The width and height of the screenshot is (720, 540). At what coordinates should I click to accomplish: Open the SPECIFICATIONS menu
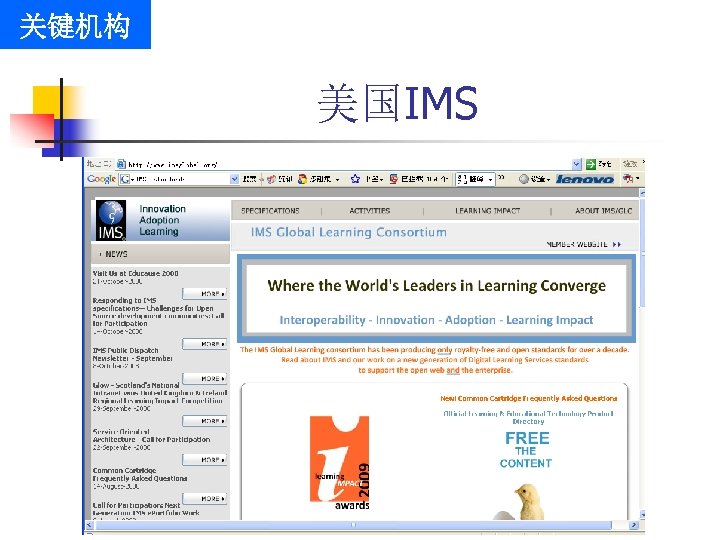point(270,211)
